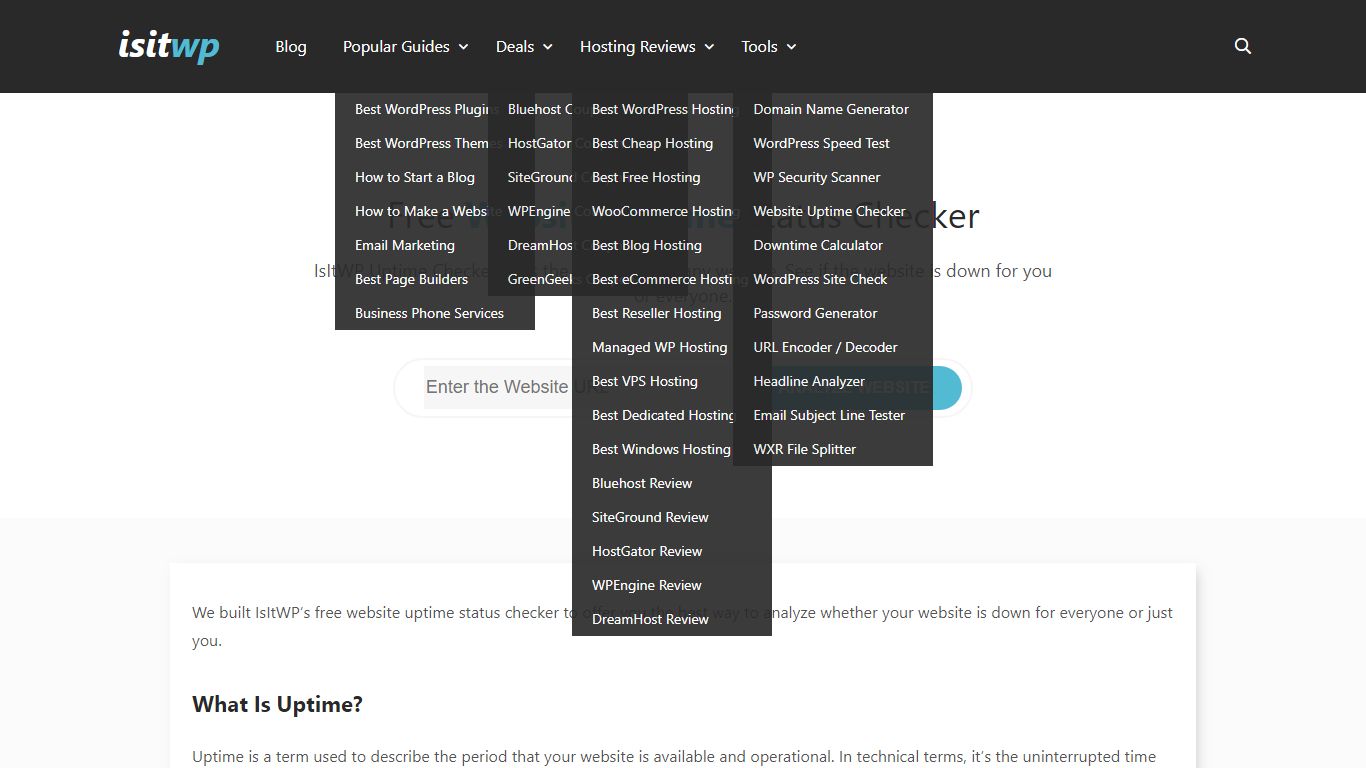This screenshot has width=1366, height=768.
Task: Launch Website Uptime Checker
Action: tap(829, 211)
